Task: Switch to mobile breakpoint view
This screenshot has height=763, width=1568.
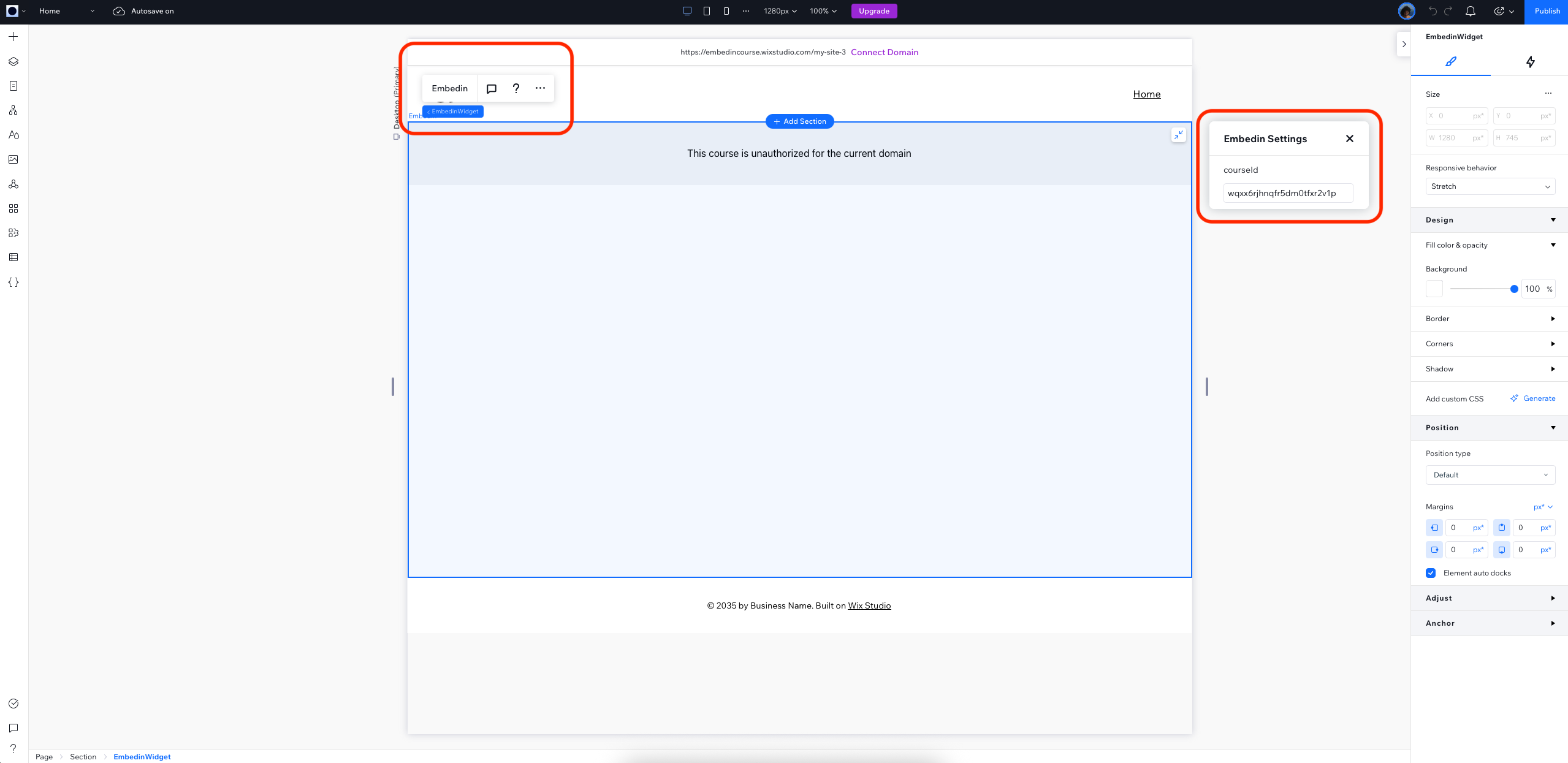Action: click(726, 10)
